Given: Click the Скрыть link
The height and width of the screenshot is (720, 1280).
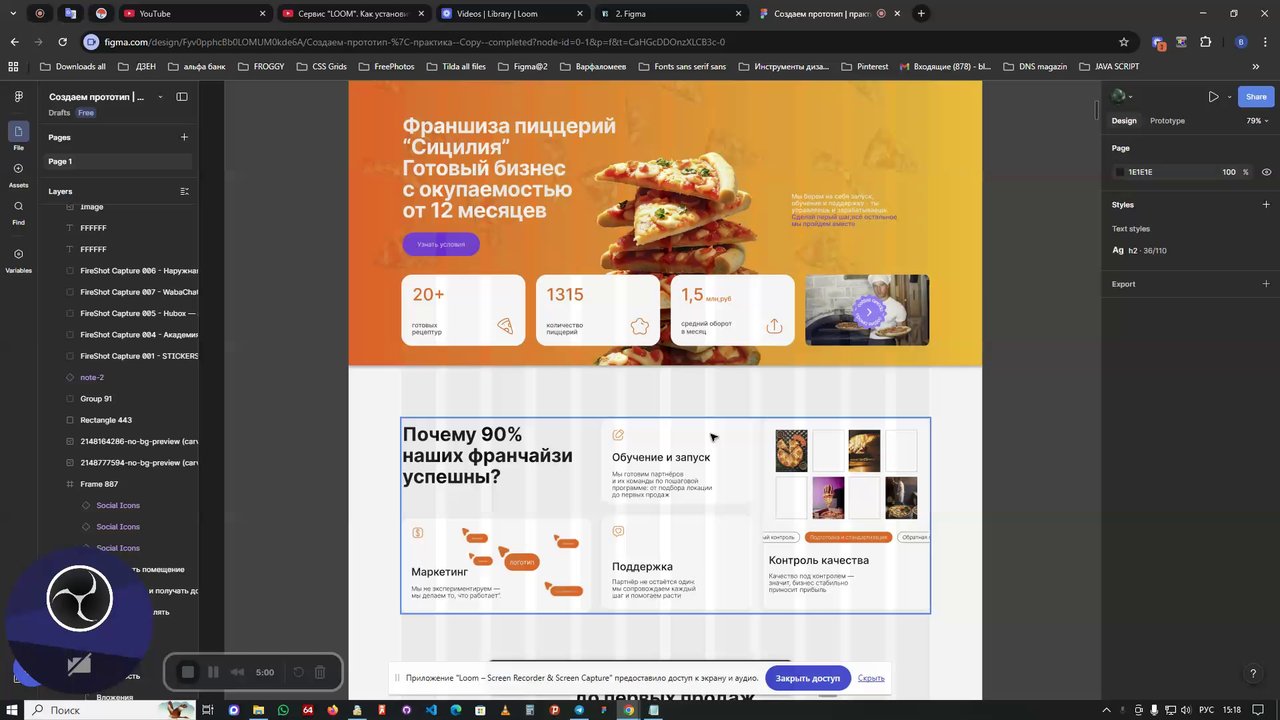Looking at the screenshot, I should click(x=871, y=678).
